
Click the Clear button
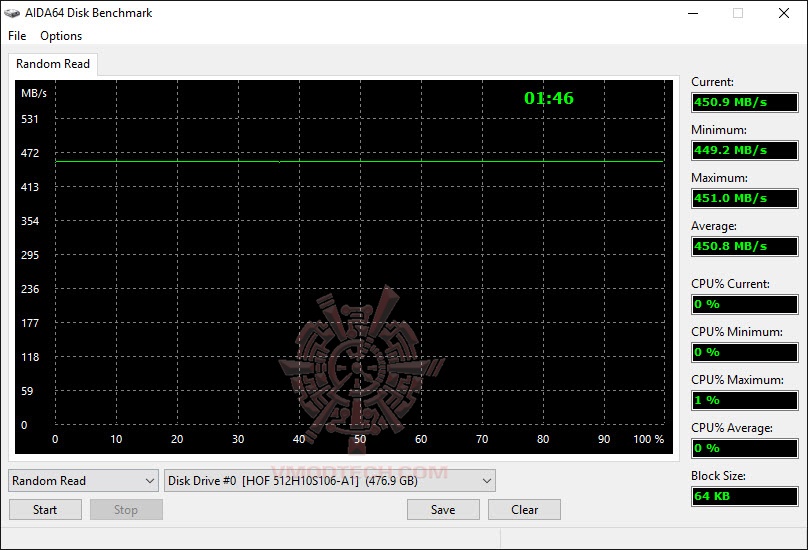tap(524, 510)
